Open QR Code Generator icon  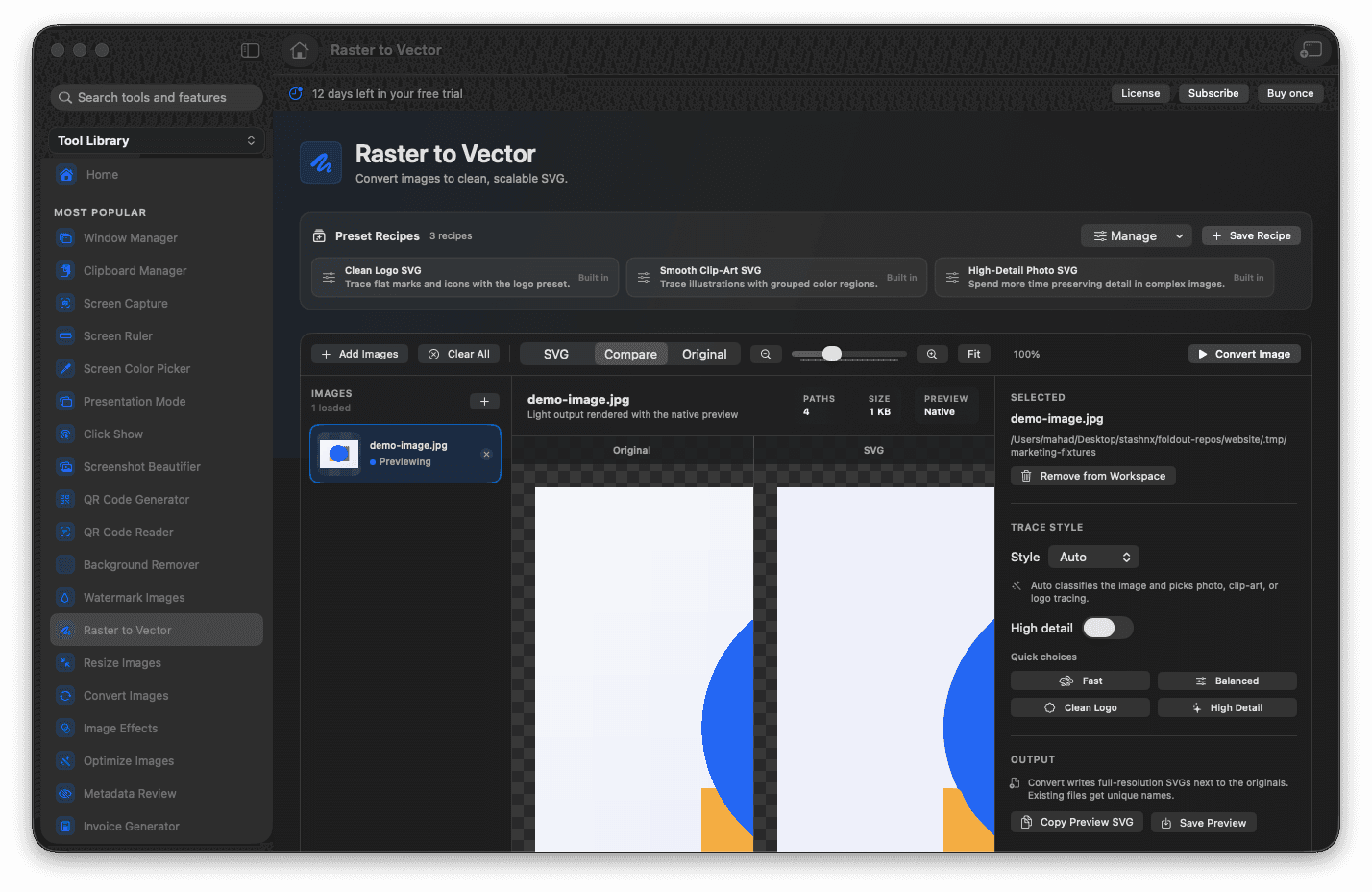point(65,500)
